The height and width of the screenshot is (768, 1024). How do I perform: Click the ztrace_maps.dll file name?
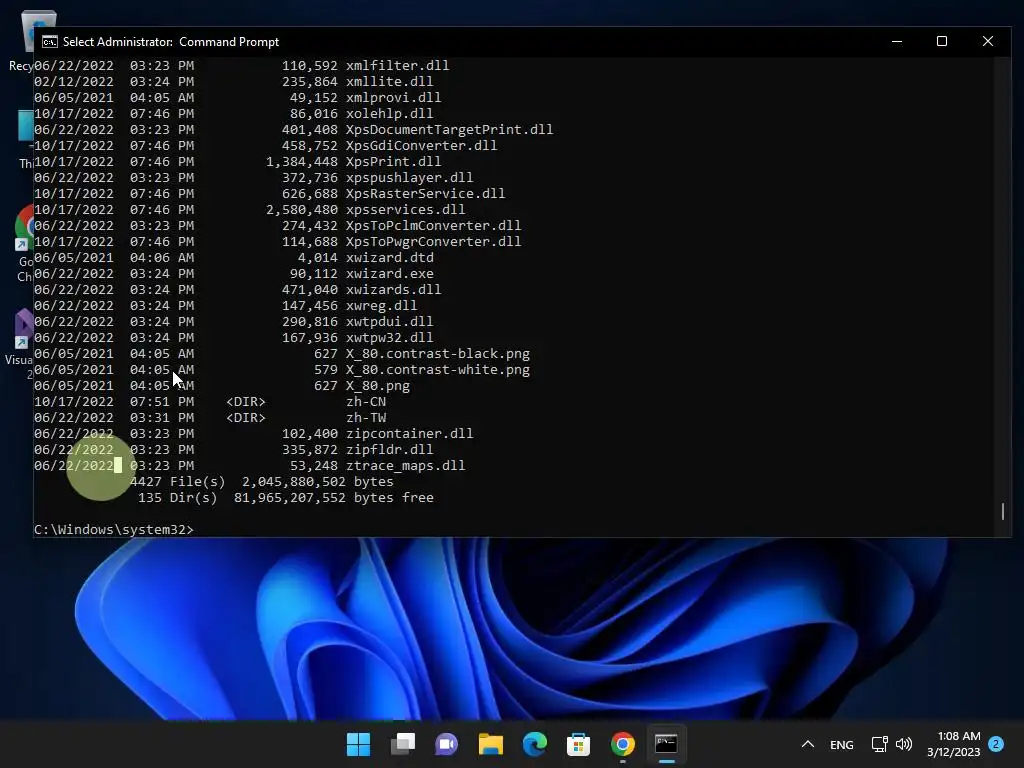click(406, 466)
